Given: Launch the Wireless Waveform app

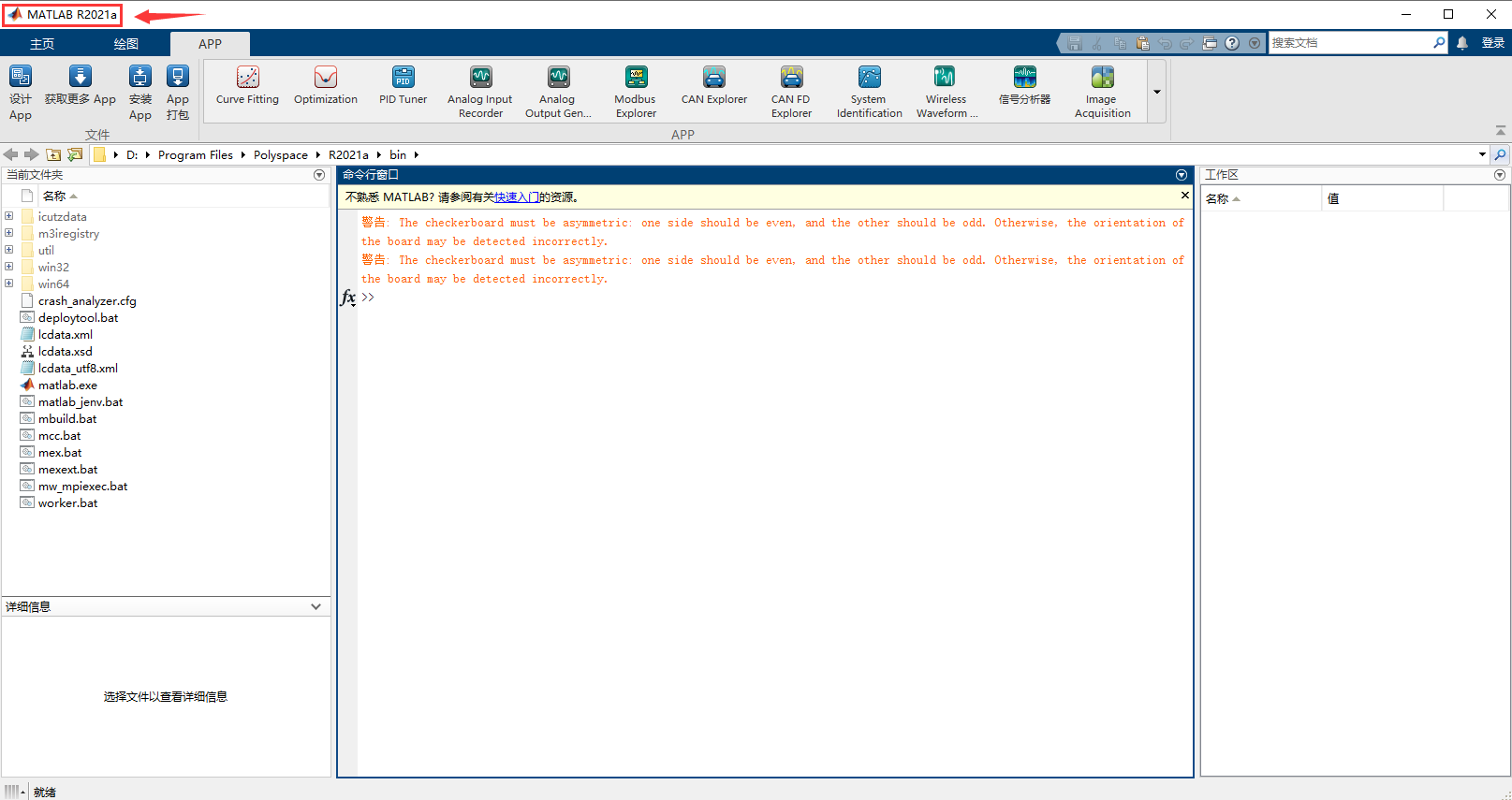Looking at the screenshot, I should (946, 92).
